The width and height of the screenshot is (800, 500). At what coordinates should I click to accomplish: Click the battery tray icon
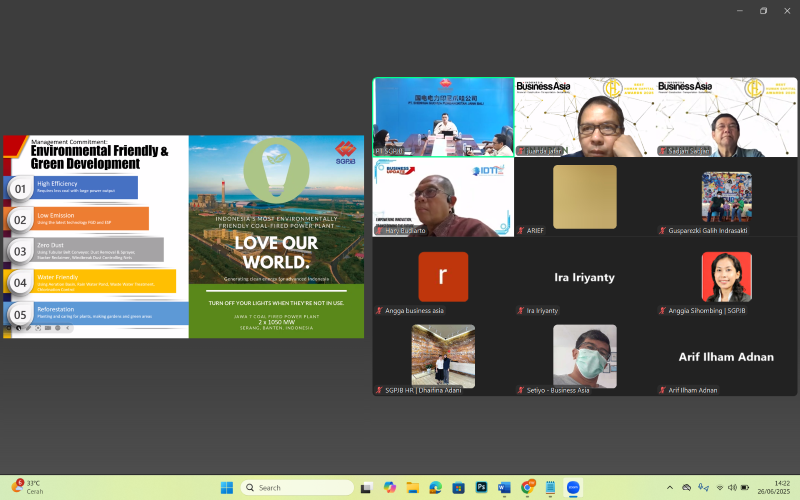pyautogui.click(x=745, y=488)
